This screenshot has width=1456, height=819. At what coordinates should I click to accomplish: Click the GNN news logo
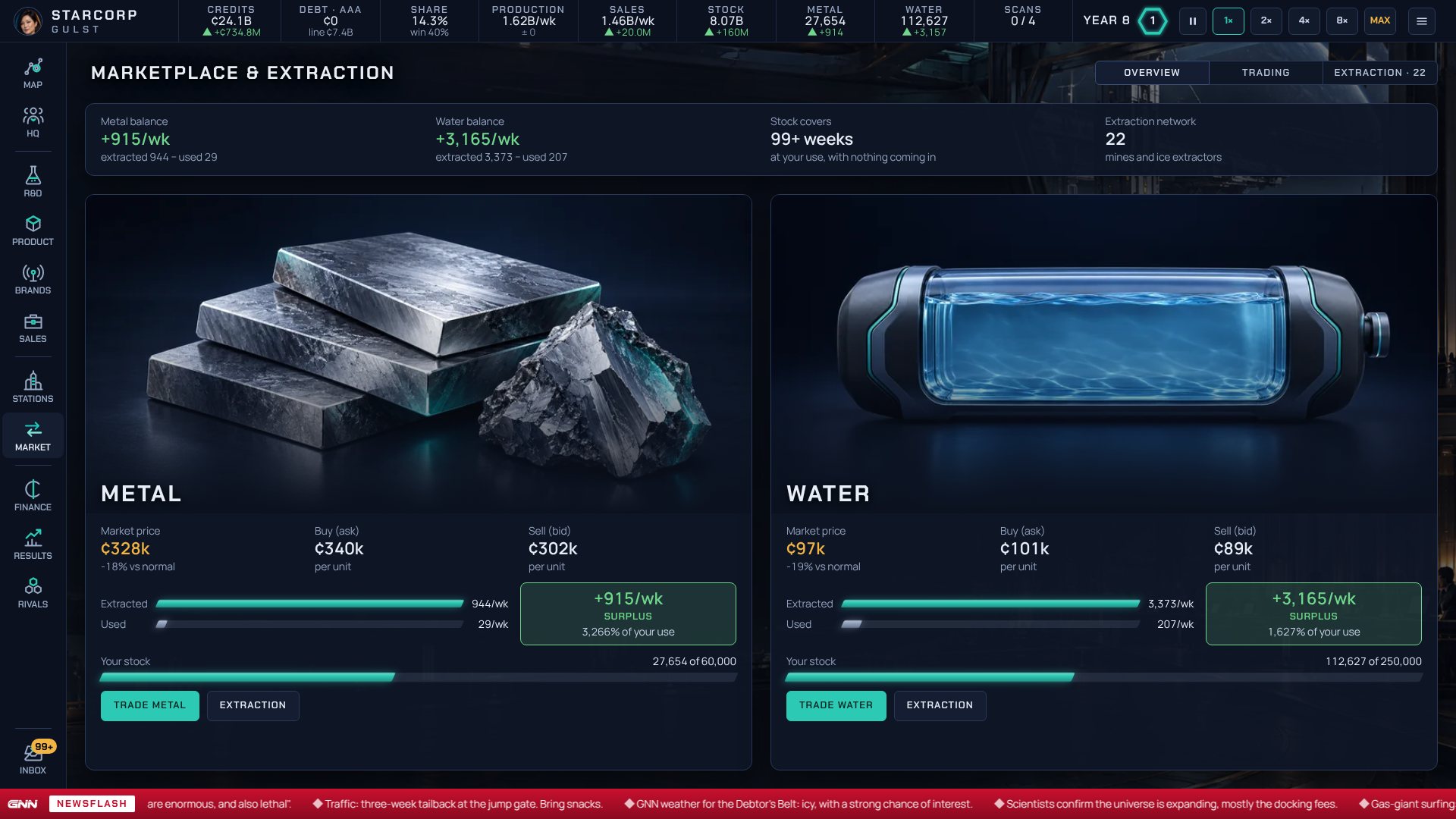point(23,804)
